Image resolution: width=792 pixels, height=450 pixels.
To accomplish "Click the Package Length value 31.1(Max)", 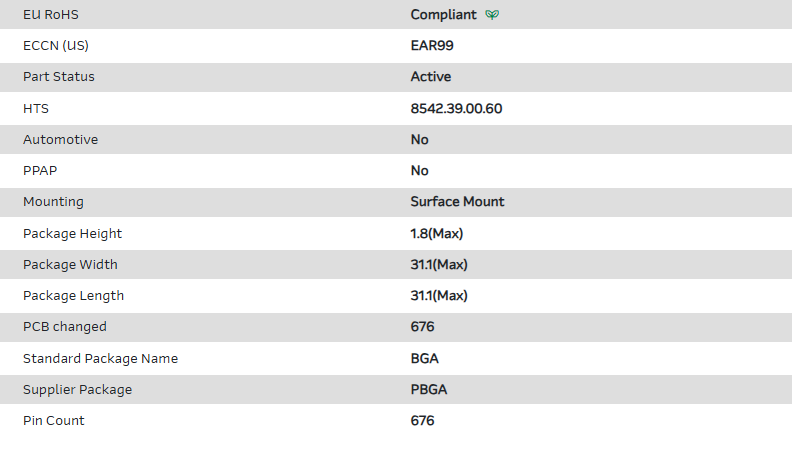I will (439, 296).
